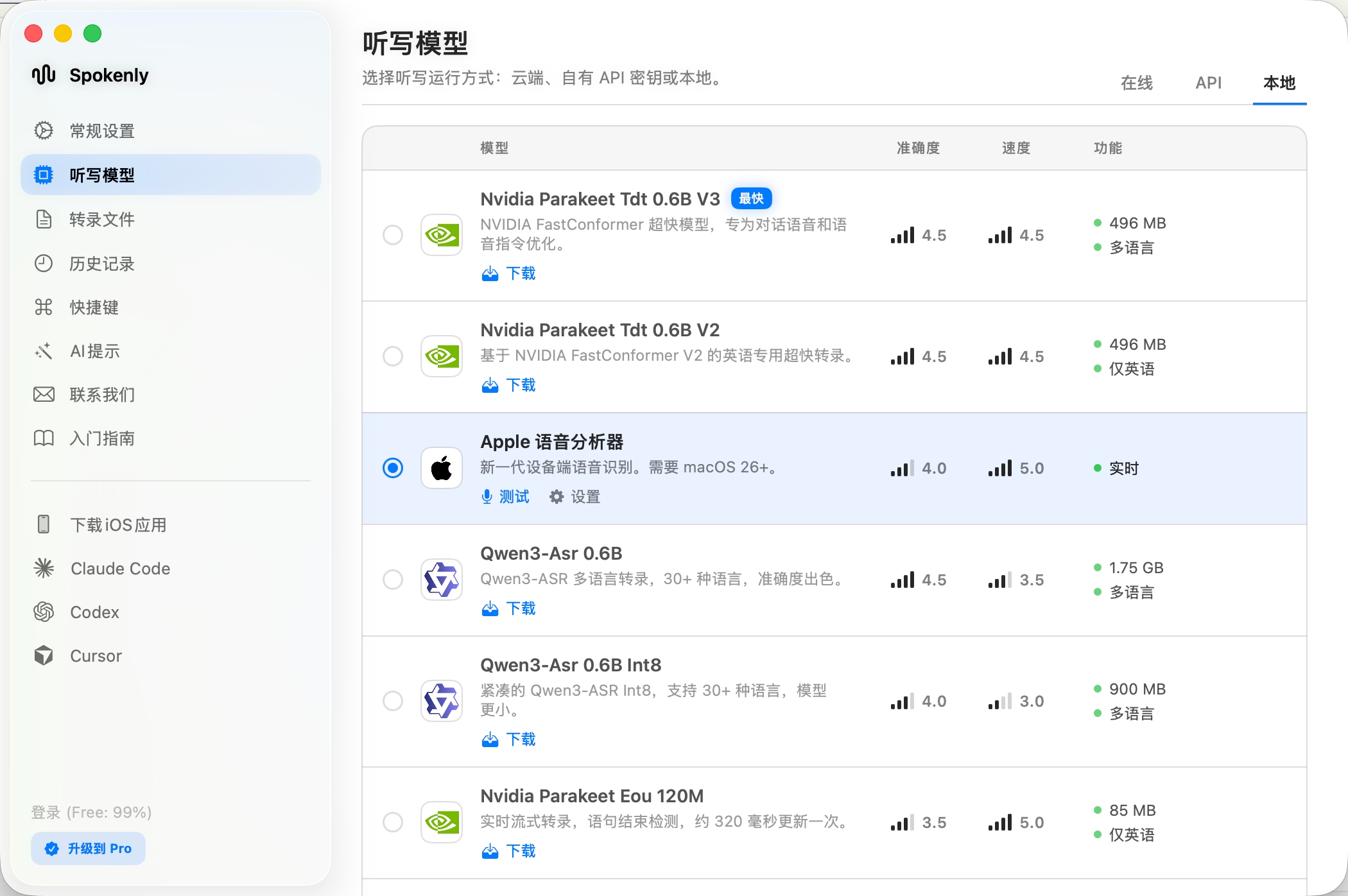
Task: Click download icon under Parakeet Tdt 0.6B V3
Action: coord(490,274)
